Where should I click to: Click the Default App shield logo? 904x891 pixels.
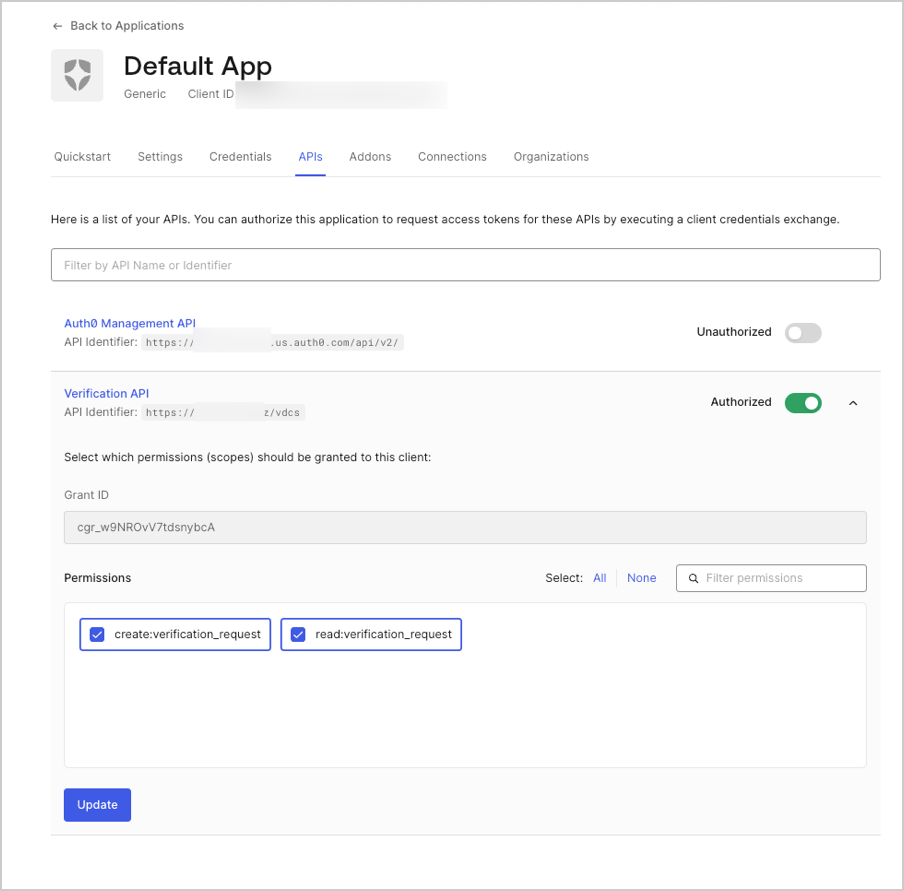coord(77,75)
